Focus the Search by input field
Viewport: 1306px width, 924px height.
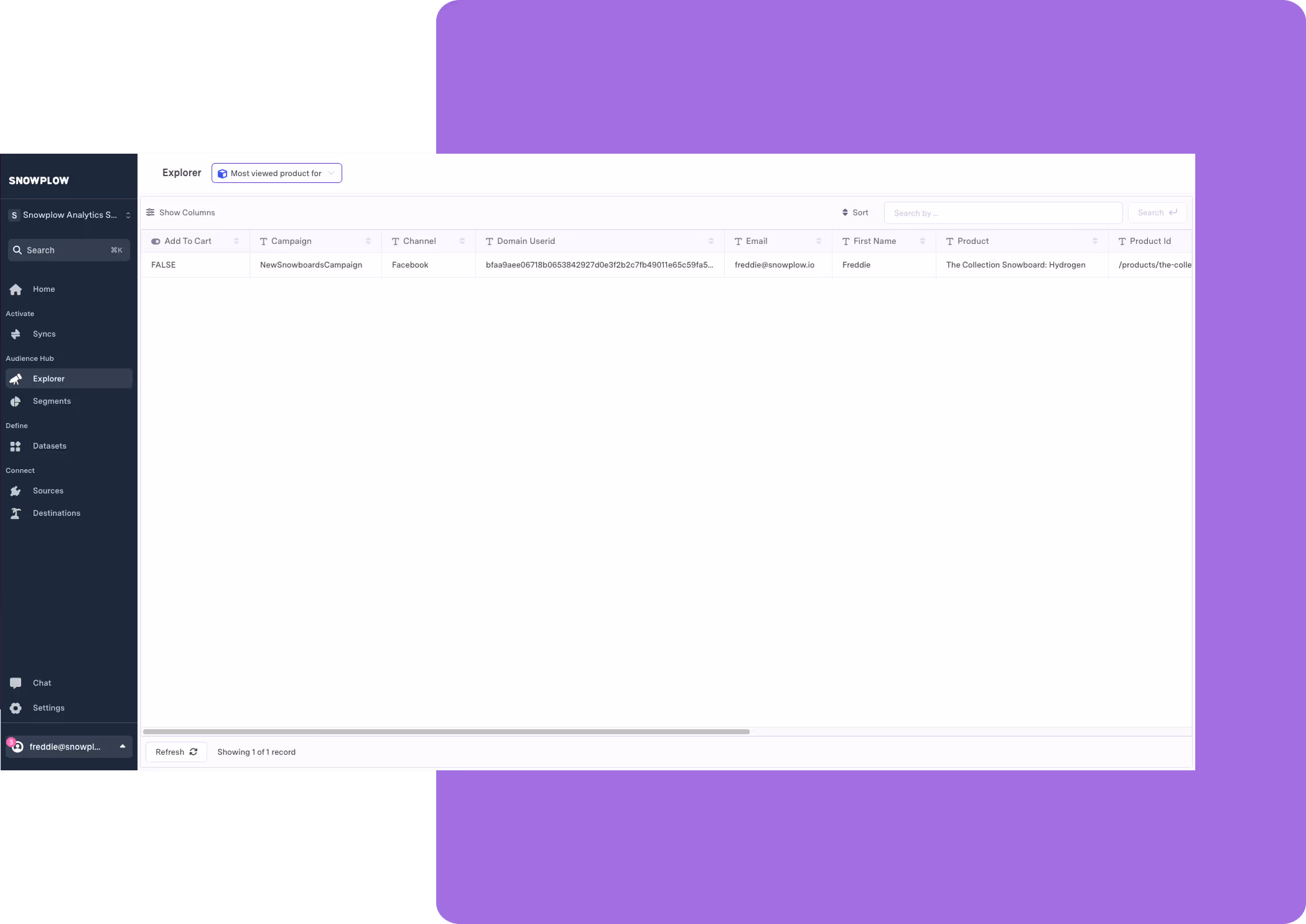1003,213
